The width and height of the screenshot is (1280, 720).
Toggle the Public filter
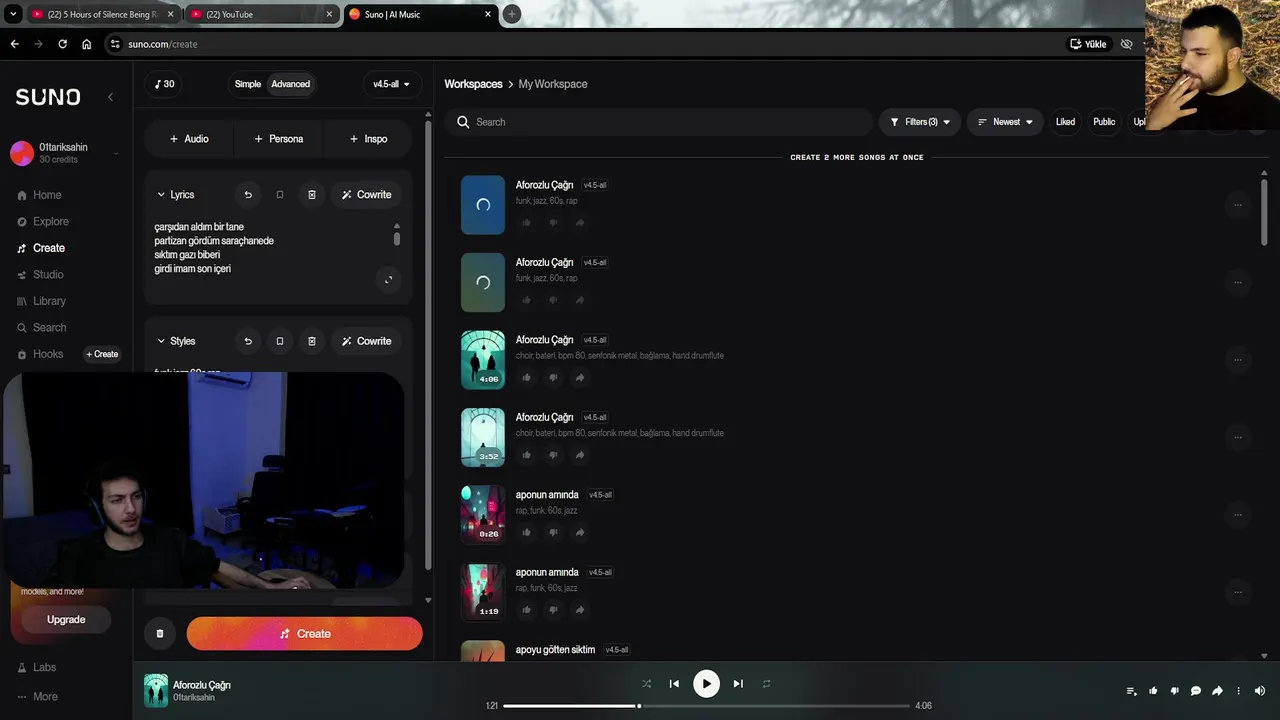(x=1104, y=122)
